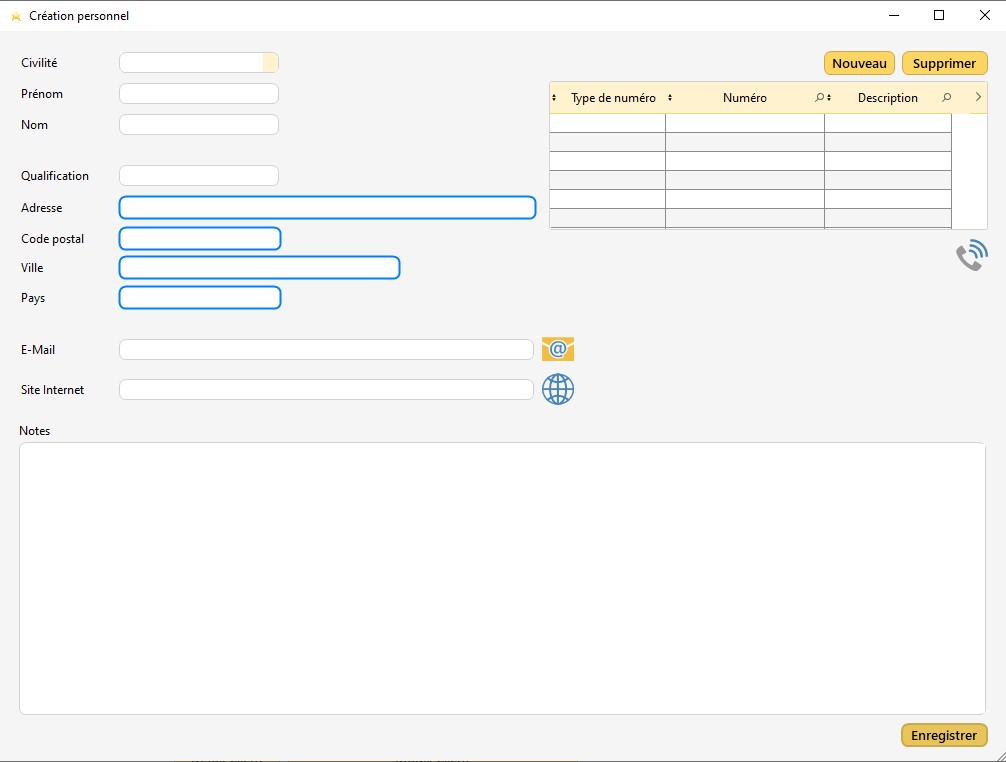Click into the Nom input field
The width and height of the screenshot is (1006, 762).
tap(198, 125)
